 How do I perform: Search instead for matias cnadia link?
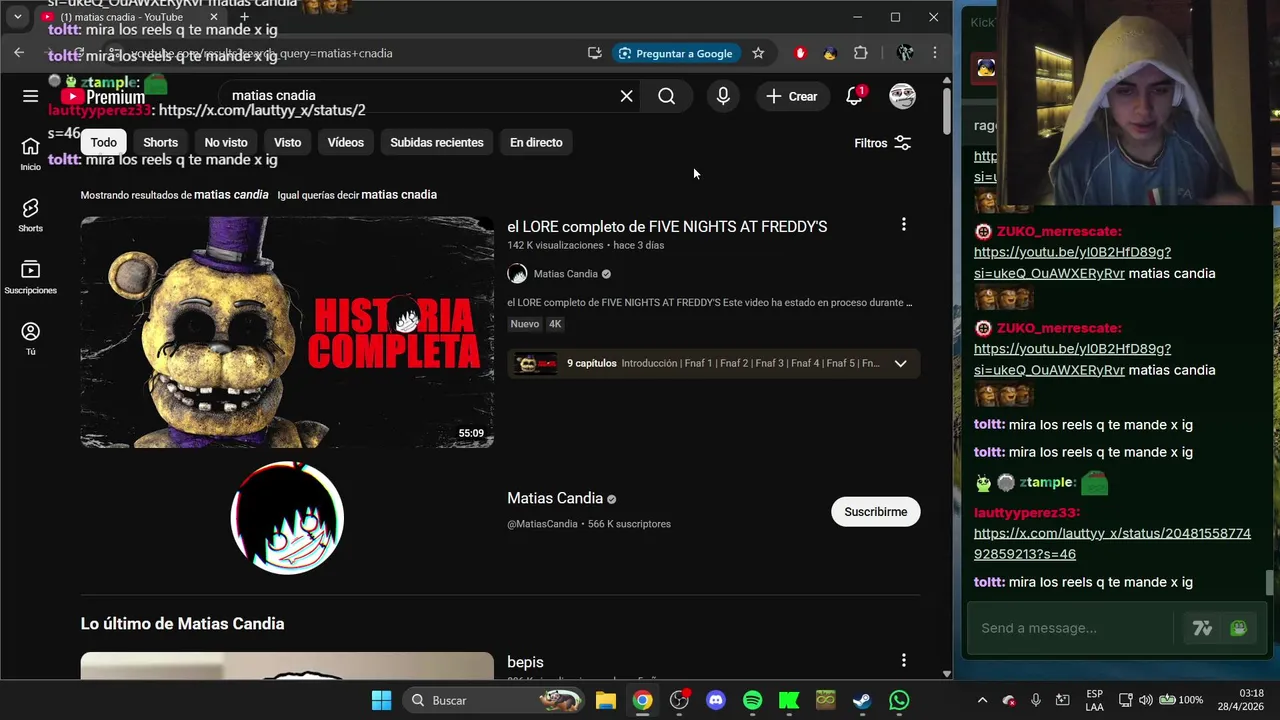[399, 195]
